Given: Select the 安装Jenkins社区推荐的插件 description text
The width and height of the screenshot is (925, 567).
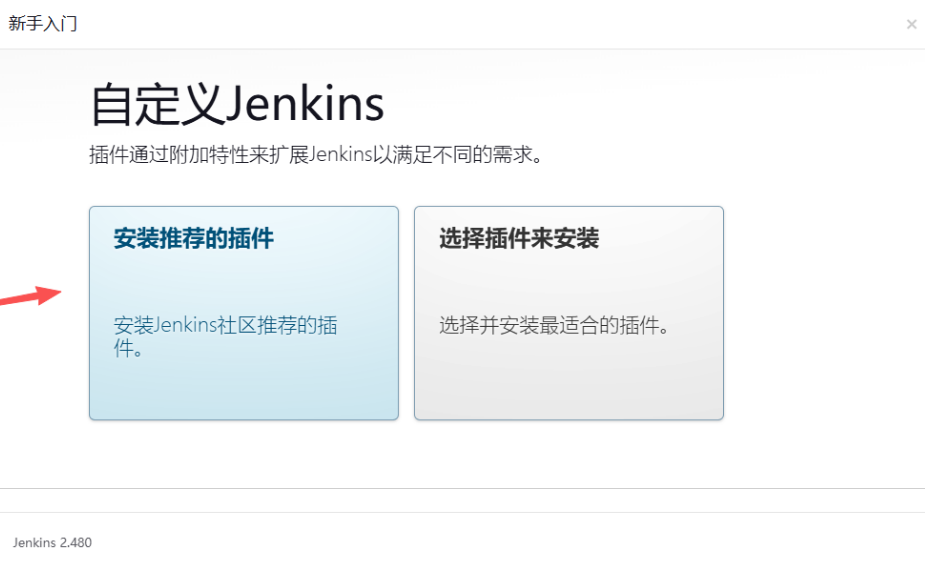Looking at the screenshot, I should coord(225,336).
